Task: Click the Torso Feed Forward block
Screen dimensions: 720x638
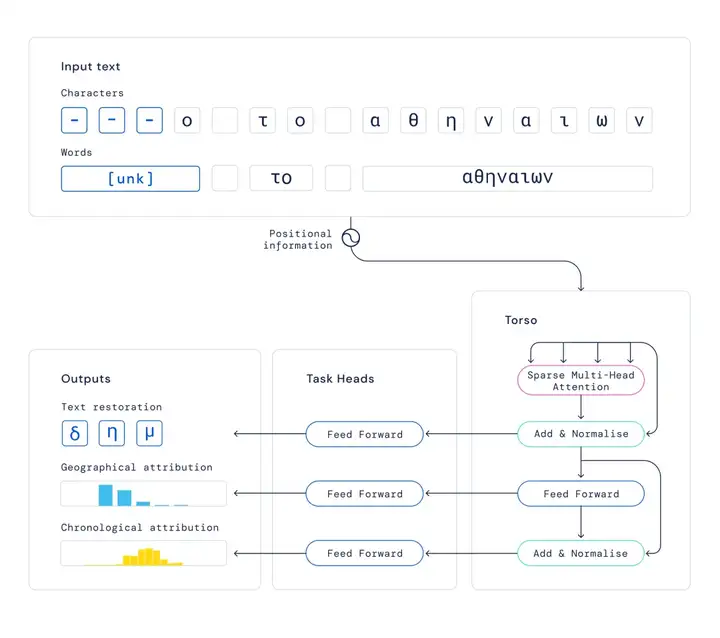Action: click(581, 494)
